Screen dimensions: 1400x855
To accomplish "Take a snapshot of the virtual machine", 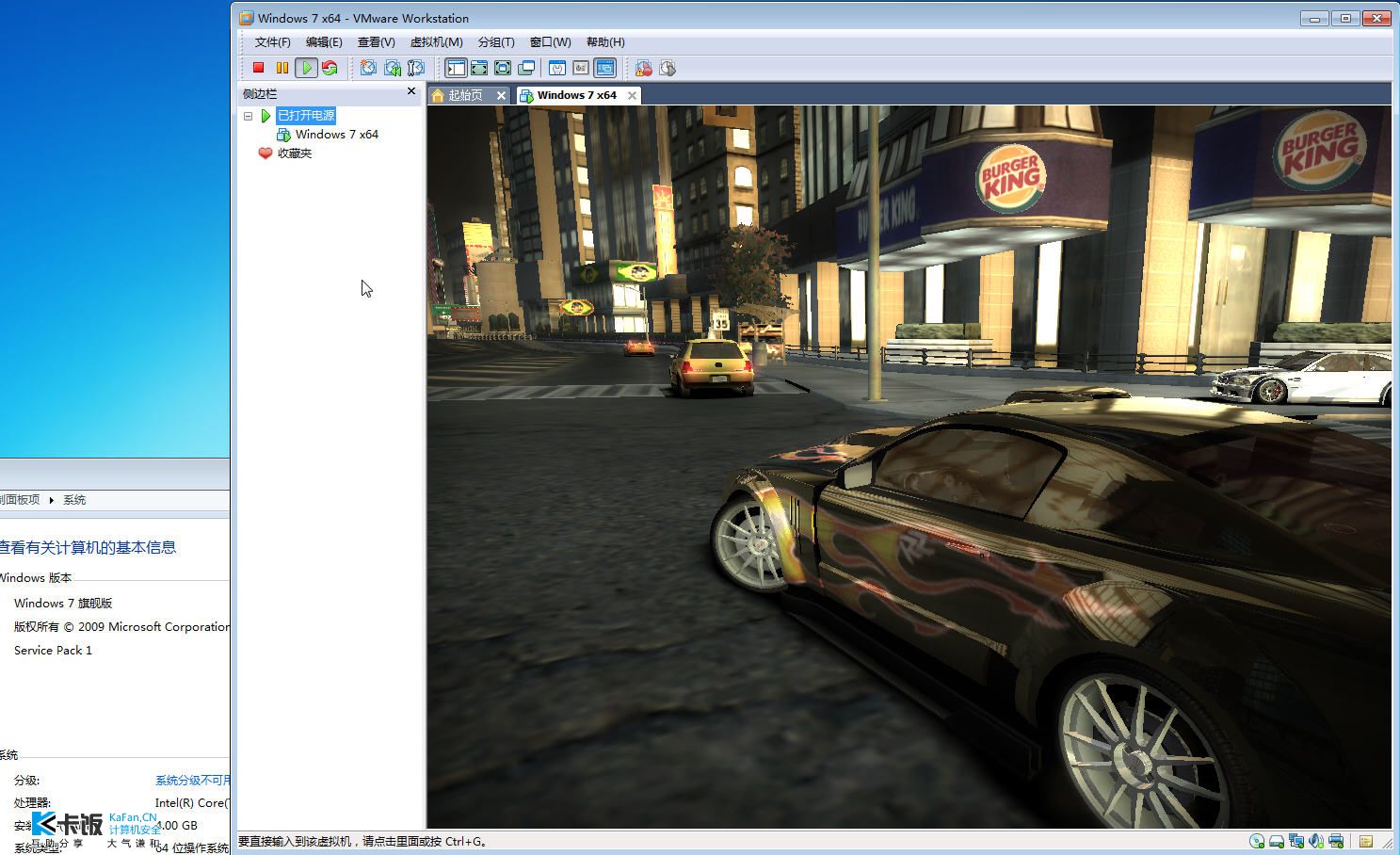I will click(368, 68).
